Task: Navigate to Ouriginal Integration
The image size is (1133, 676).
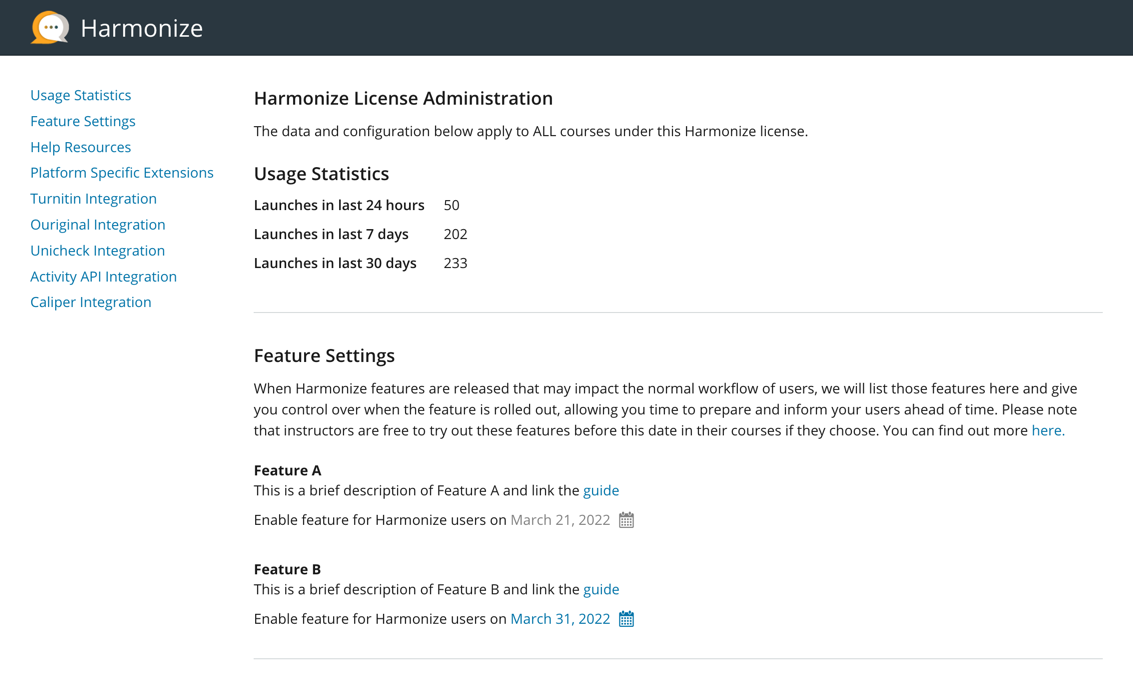Action: (x=97, y=225)
